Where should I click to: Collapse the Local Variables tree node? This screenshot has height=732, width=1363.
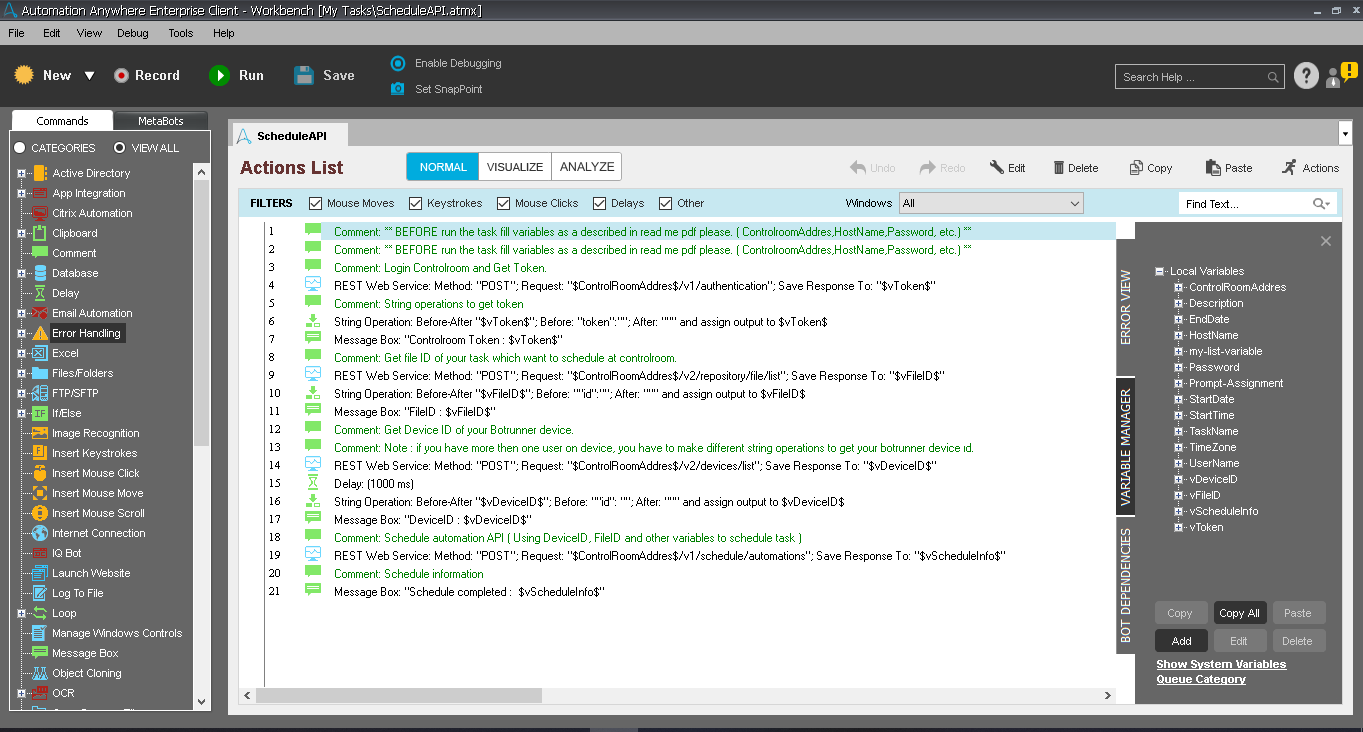click(1159, 271)
